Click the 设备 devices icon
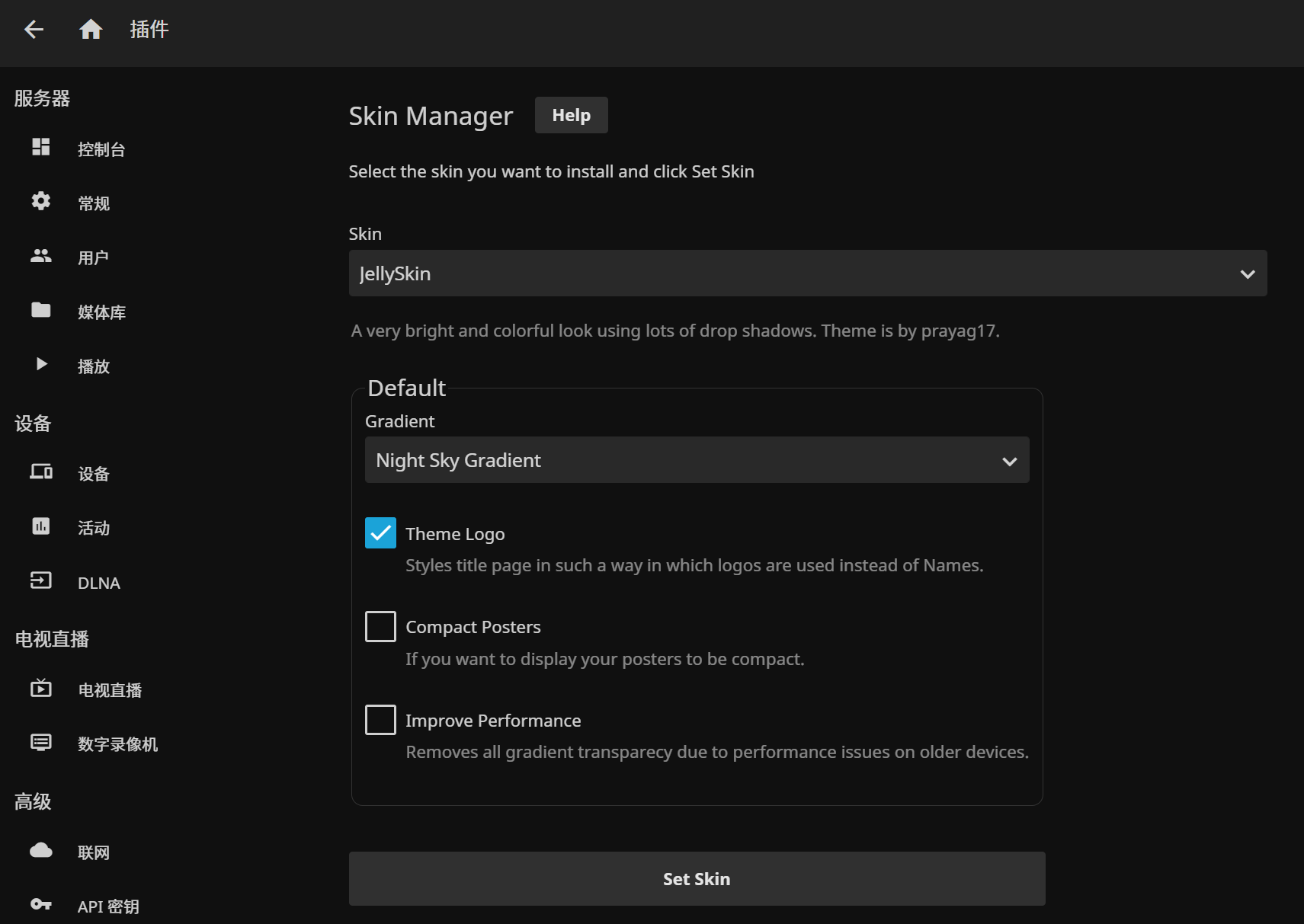Viewport: 1304px width, 924px height. [41, 472]
